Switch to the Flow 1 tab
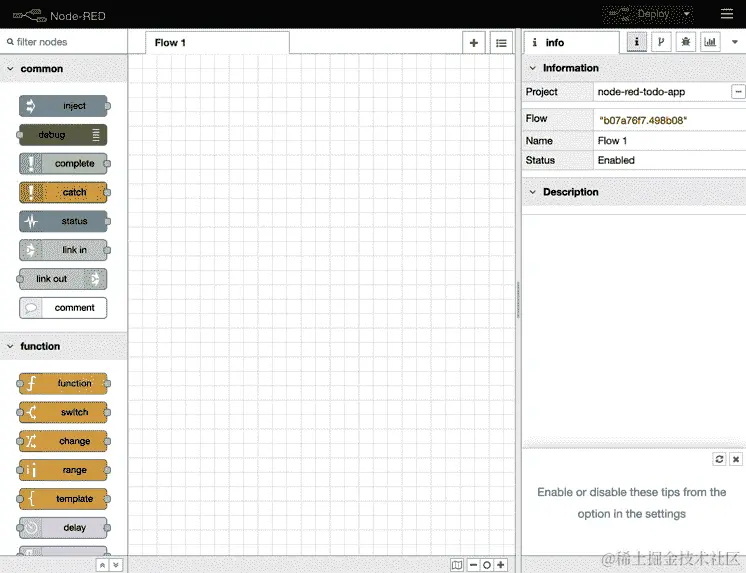 tap(217, 43)
